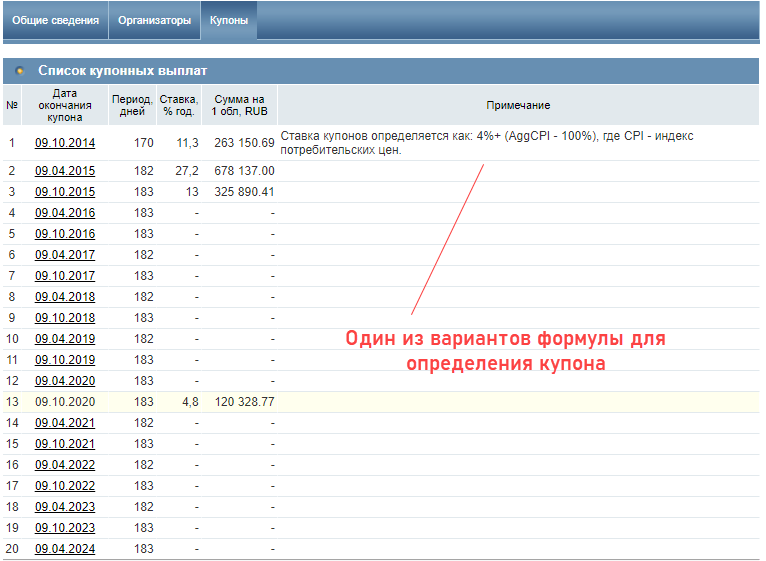The image size is (766, 561).
Task: Click the bullet icon beside Список купонных выплат
Action: coord(20,71)
